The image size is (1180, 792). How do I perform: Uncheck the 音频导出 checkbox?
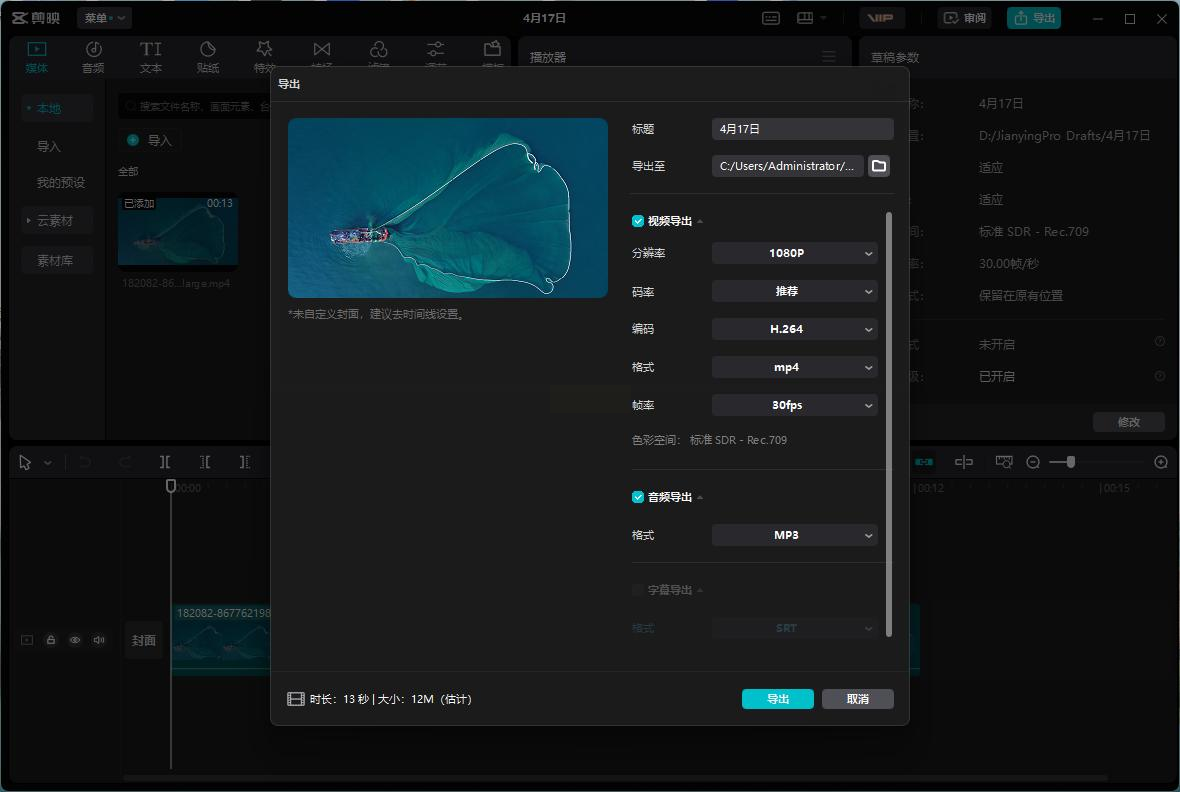638,497
